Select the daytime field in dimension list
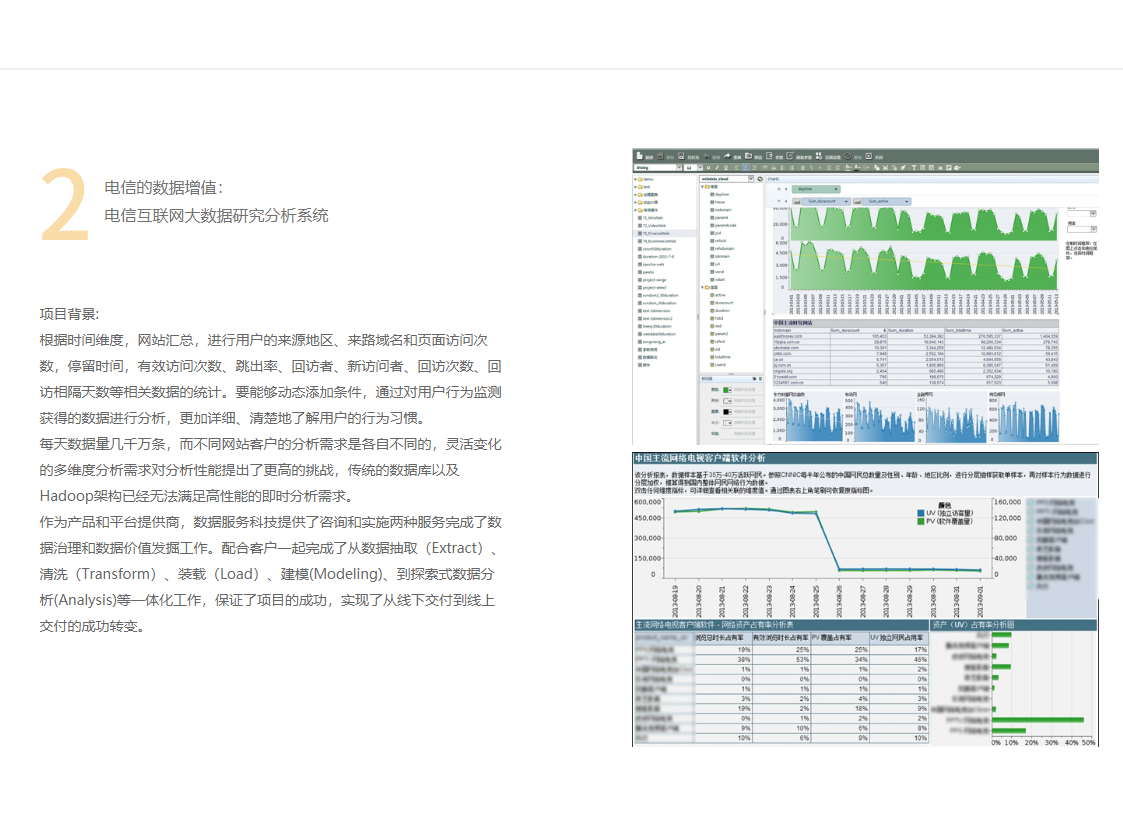This screenshot has width=1123, height=826. (723, 194)
